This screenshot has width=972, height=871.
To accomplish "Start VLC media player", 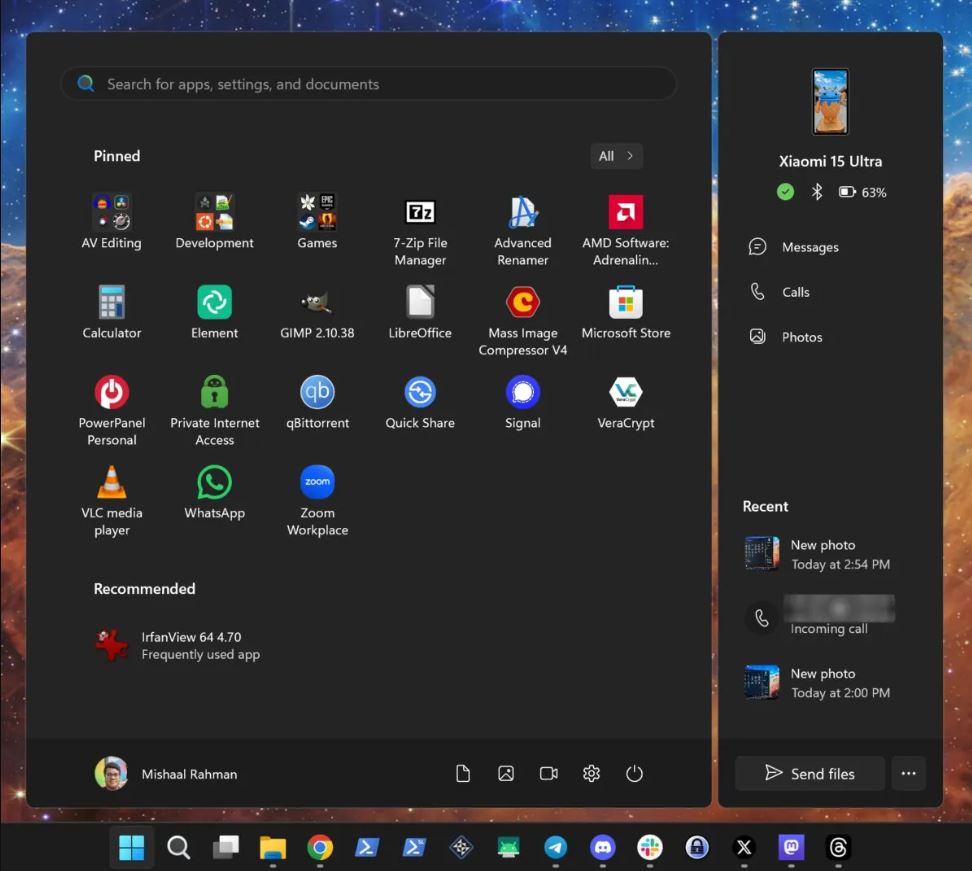I will [112, 483].
